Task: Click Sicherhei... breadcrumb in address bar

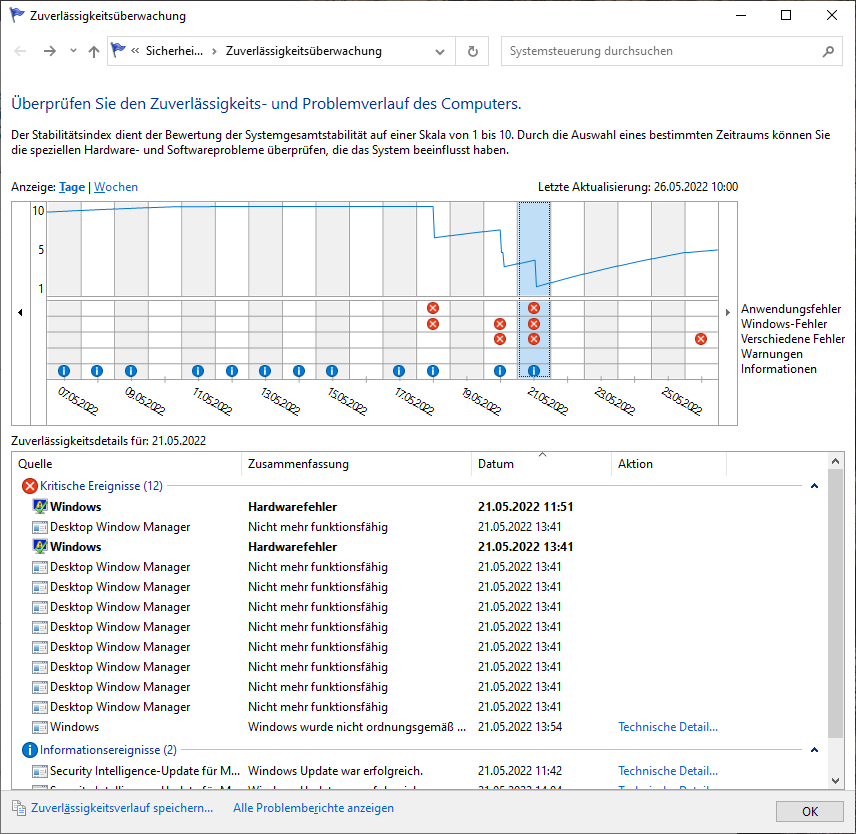Action: coord(174,51)
